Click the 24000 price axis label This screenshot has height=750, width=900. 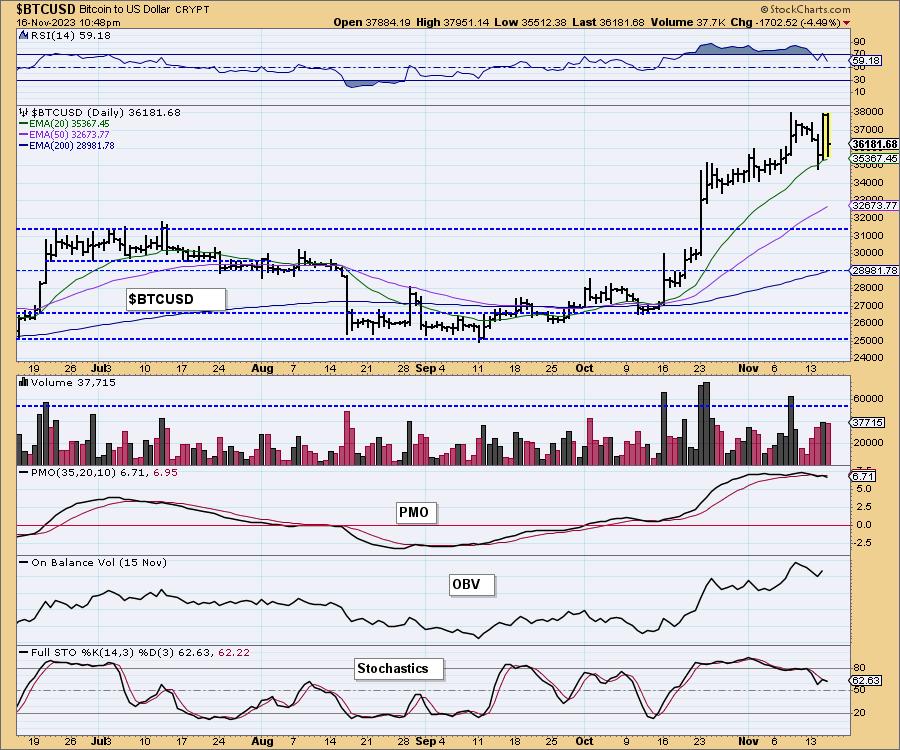(868, 357)
